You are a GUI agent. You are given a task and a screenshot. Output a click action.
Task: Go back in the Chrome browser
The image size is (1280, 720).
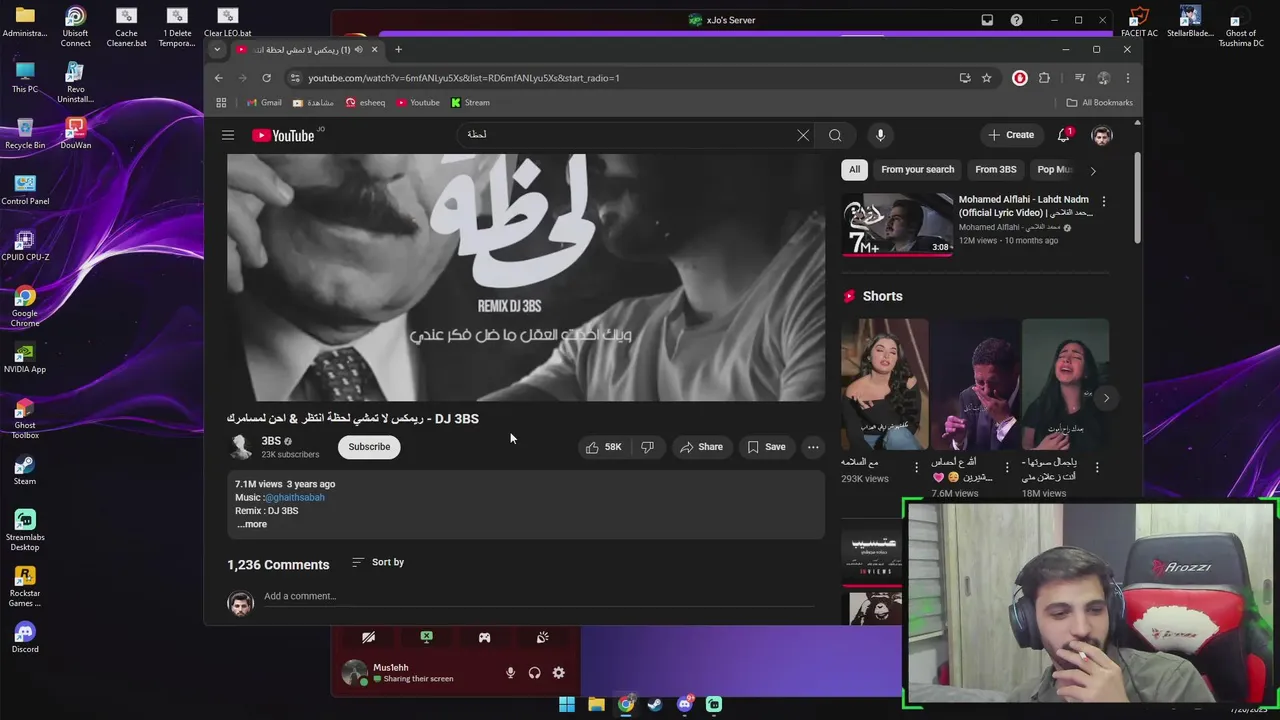[x=219, y=78]
